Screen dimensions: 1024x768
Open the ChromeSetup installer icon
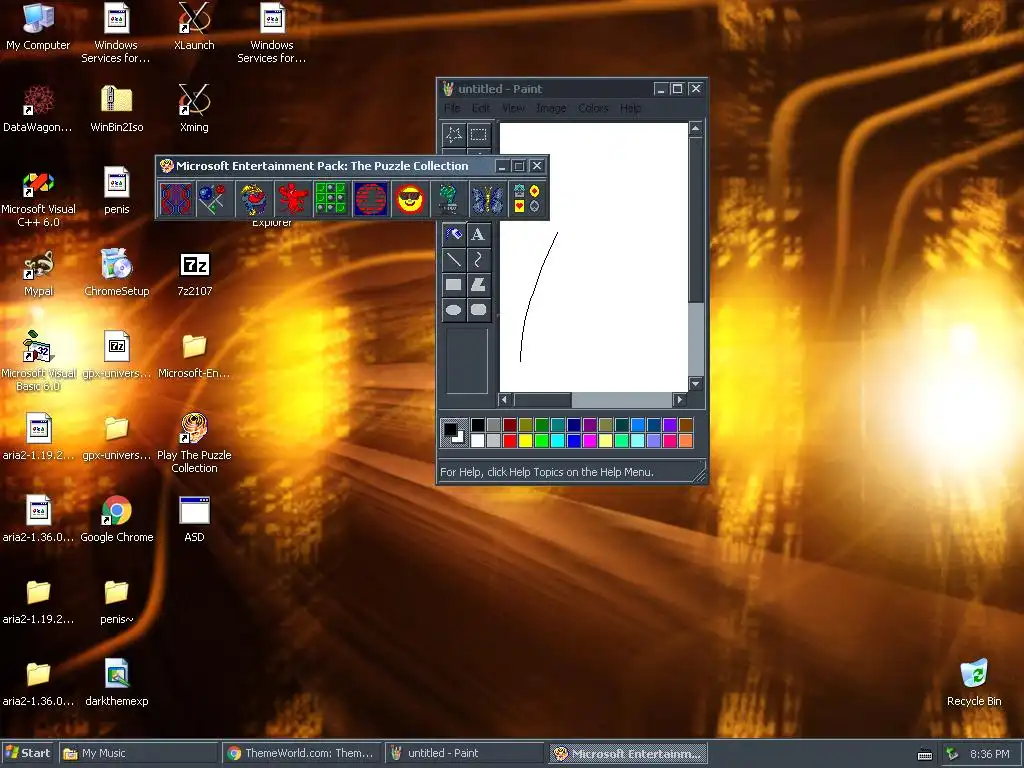coord(116,273)
